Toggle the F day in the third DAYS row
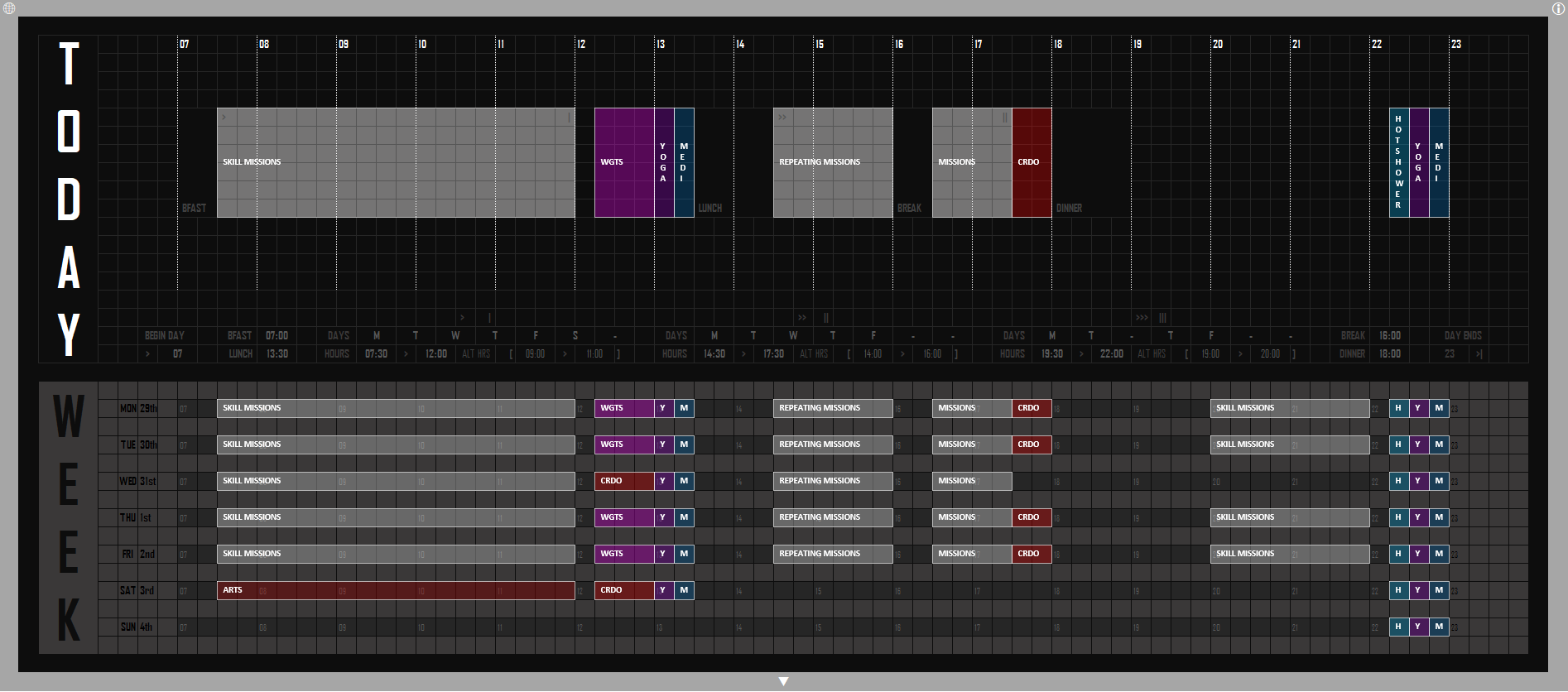Image resolution: width=1568 pixels, height=692 pixels. (x=1211, y=336)
